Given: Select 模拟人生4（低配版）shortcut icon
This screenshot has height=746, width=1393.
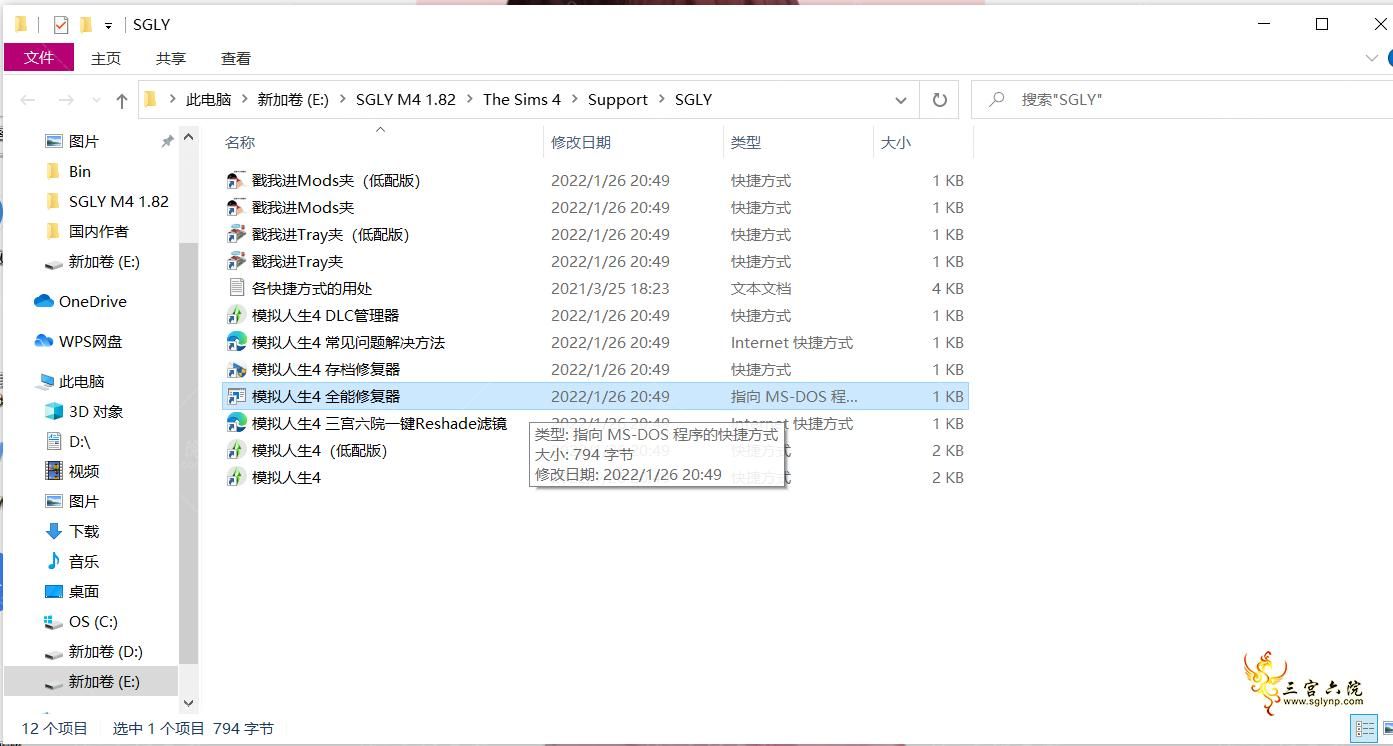Looking at the screenshot, I should pyautogui.click(x=236, y=451).
